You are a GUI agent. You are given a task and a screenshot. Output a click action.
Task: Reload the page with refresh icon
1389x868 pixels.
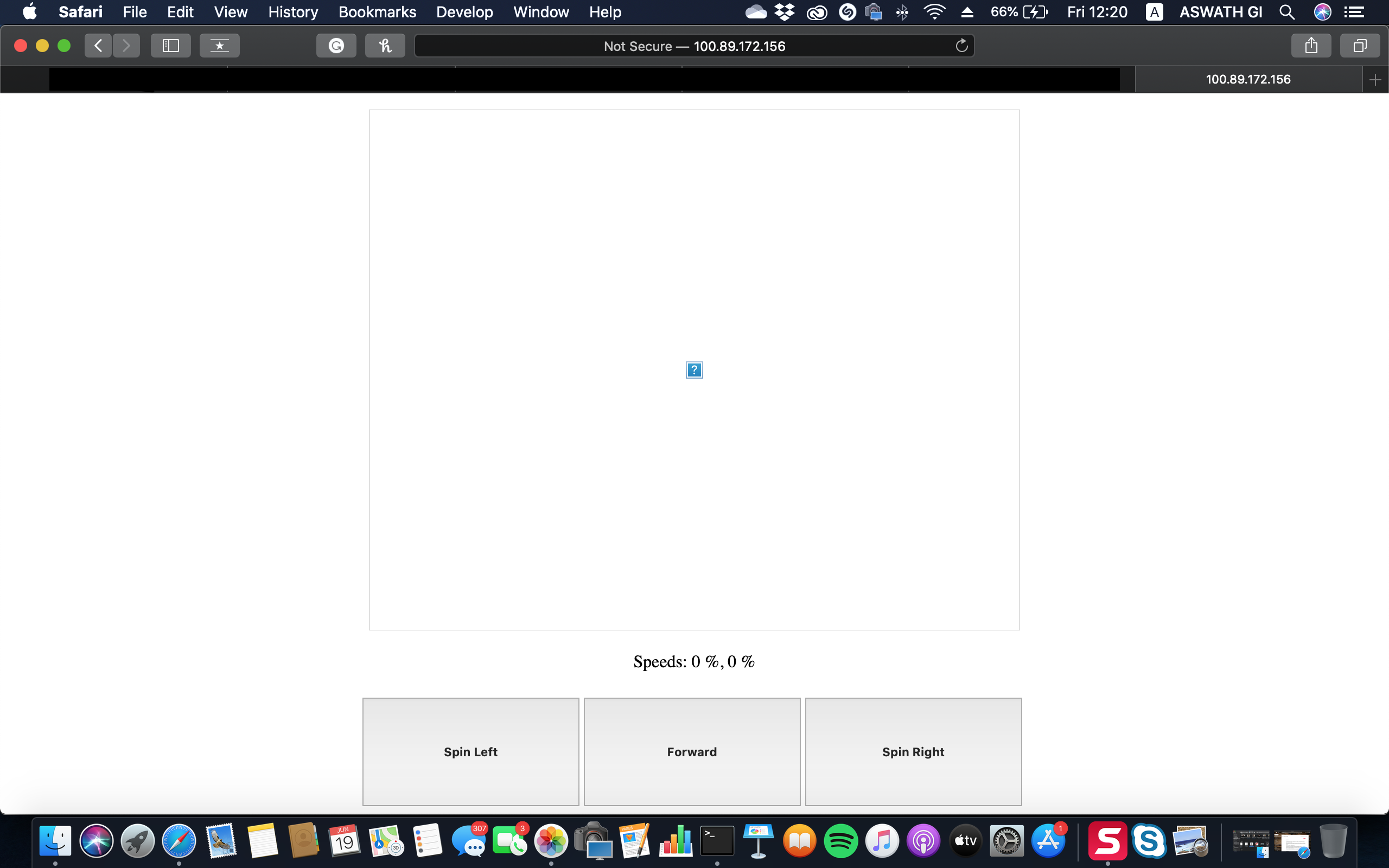click(961, 46)
